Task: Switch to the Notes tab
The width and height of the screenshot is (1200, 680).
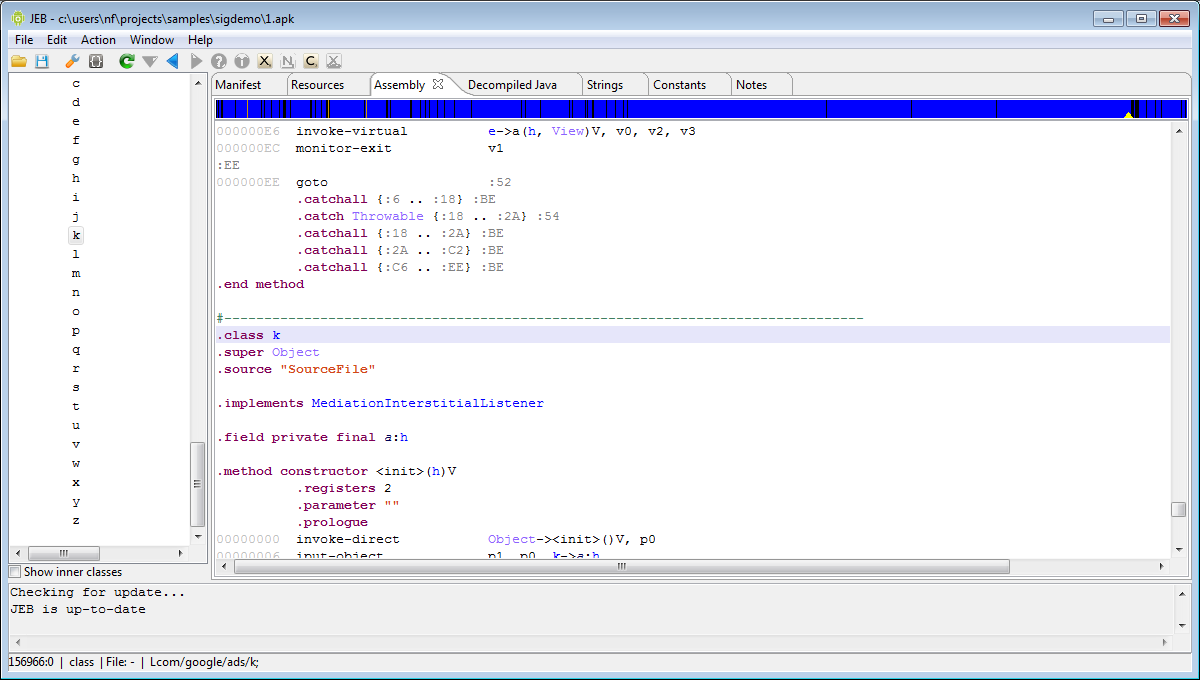Action: 752,85
